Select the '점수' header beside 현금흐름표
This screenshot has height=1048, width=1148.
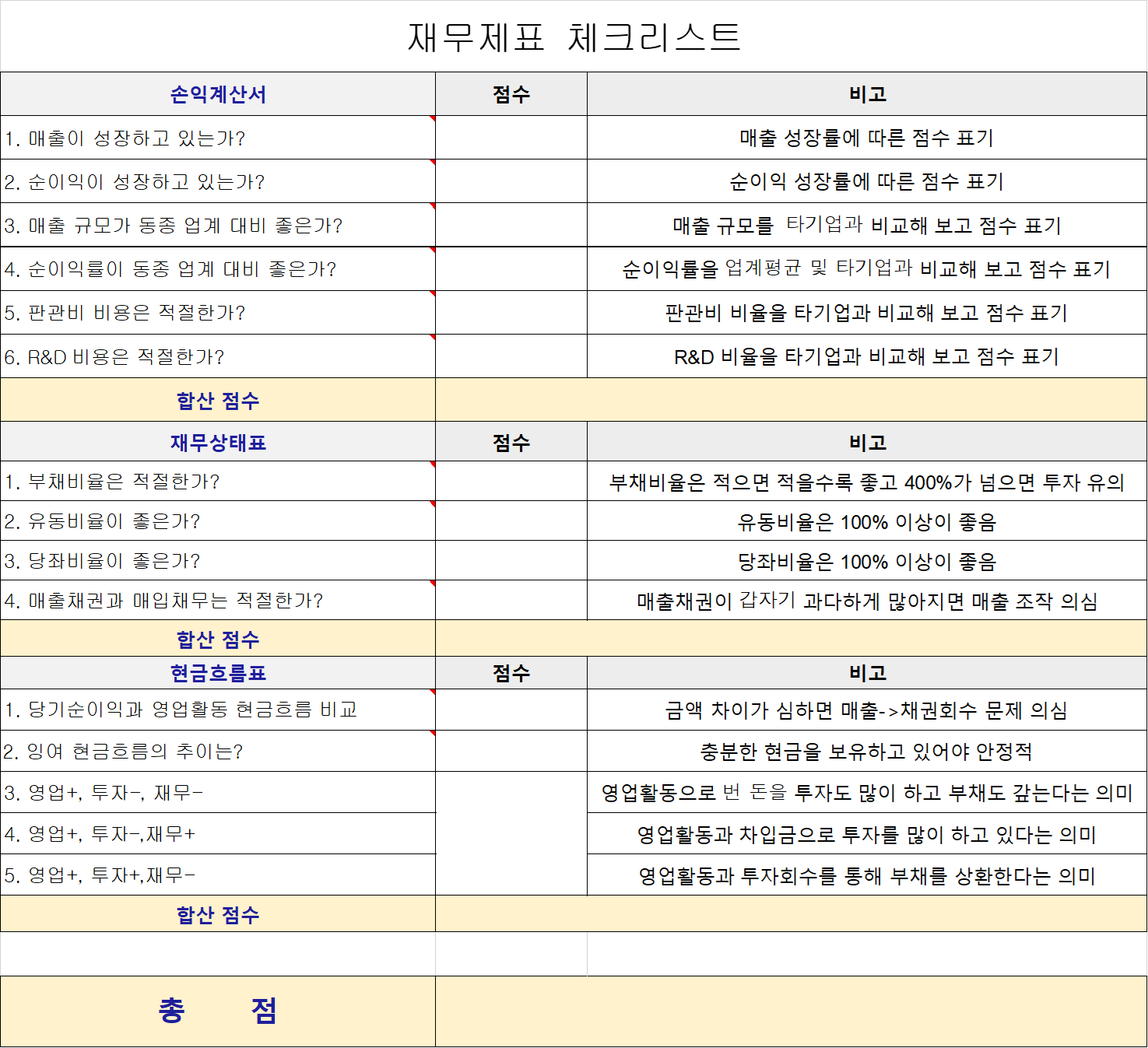click(511, 673)
